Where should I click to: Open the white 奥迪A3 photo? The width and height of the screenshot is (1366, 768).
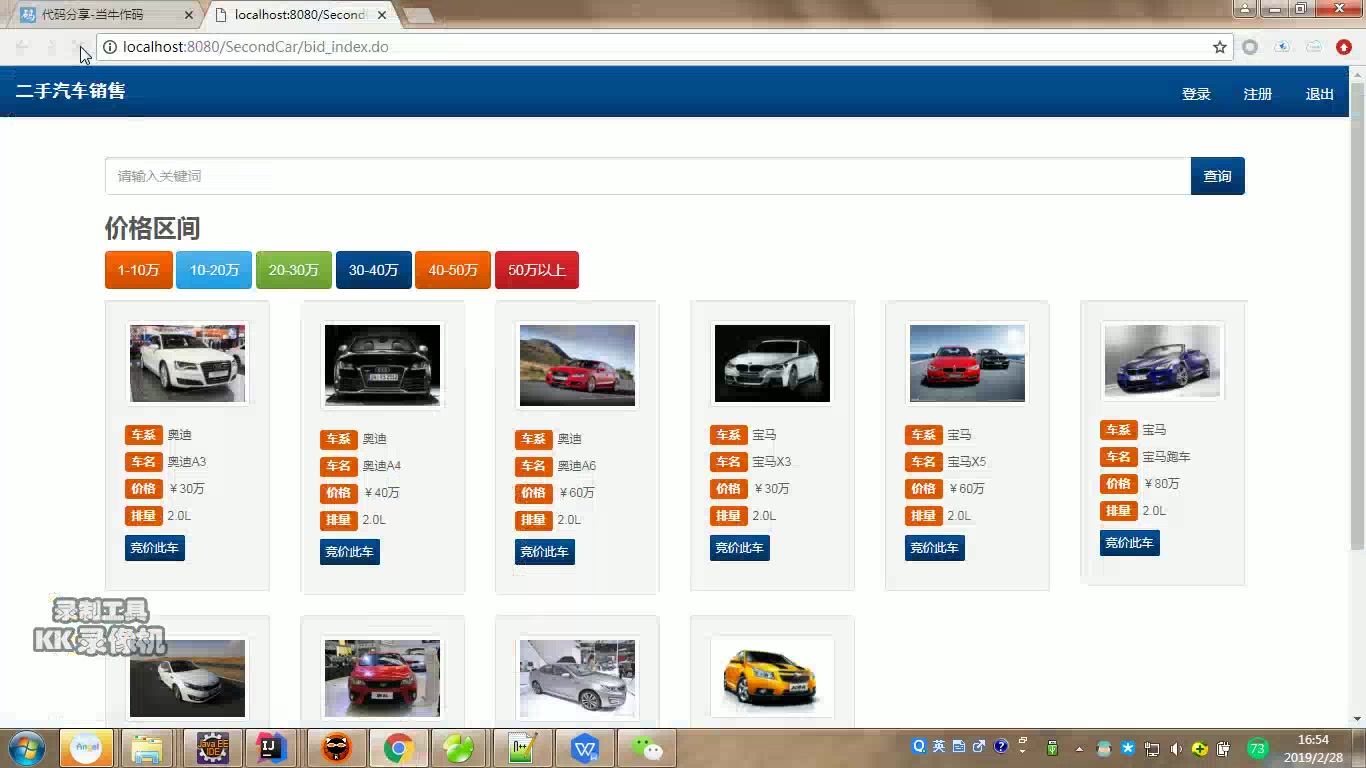(187, 364)
